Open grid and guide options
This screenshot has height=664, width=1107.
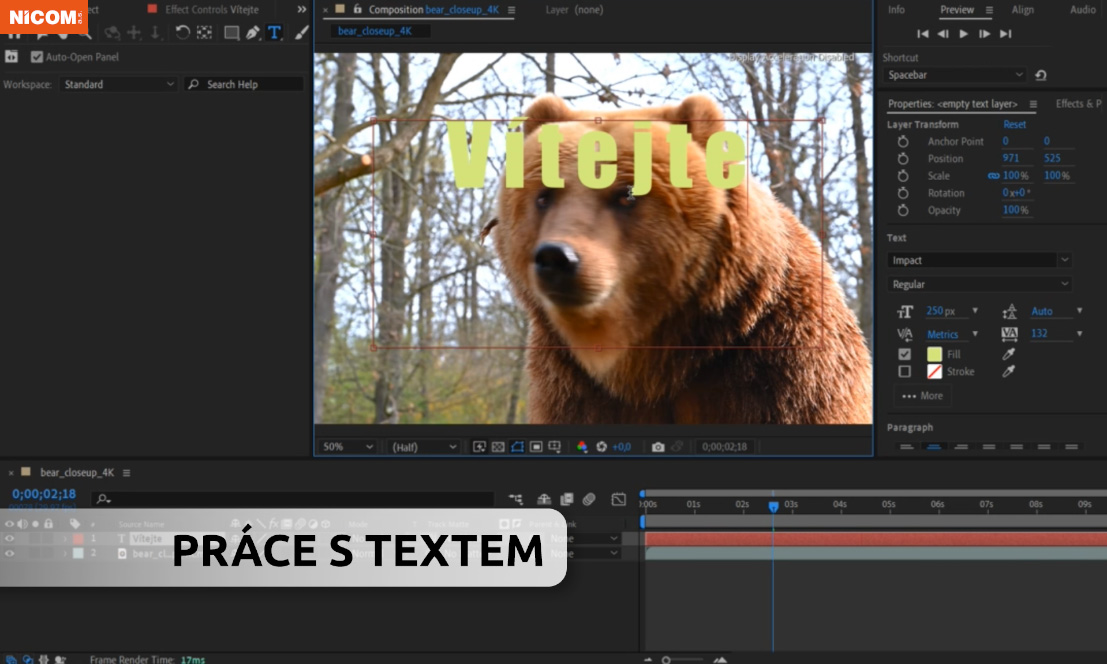click(555, 447)
